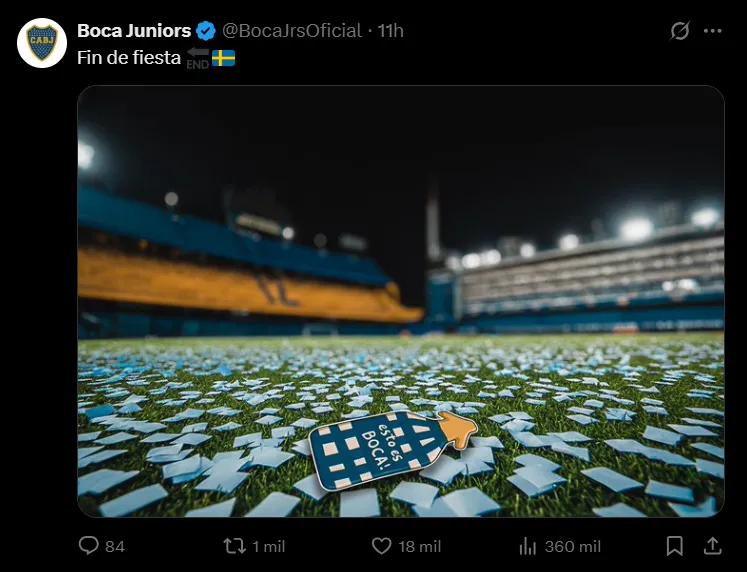Click the Sweden flag emoji
This screenshot has height=572, width=747.
[223, 58]
